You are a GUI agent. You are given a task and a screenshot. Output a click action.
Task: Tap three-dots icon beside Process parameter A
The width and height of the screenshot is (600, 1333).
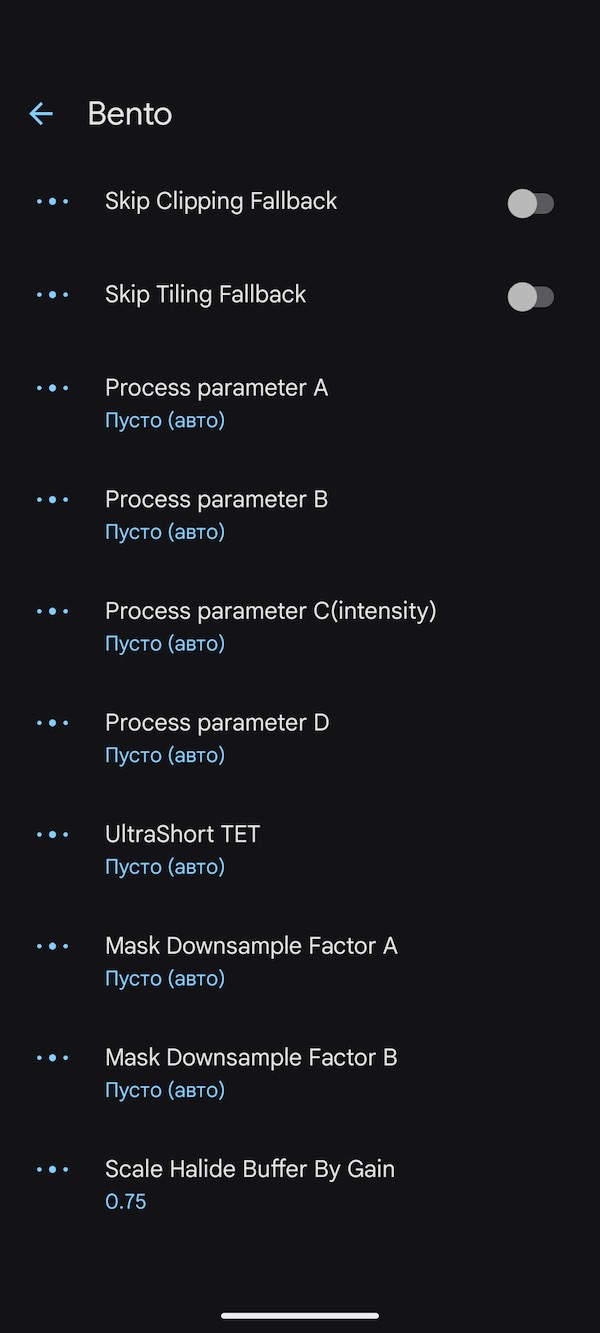click(x=53, y=388)
